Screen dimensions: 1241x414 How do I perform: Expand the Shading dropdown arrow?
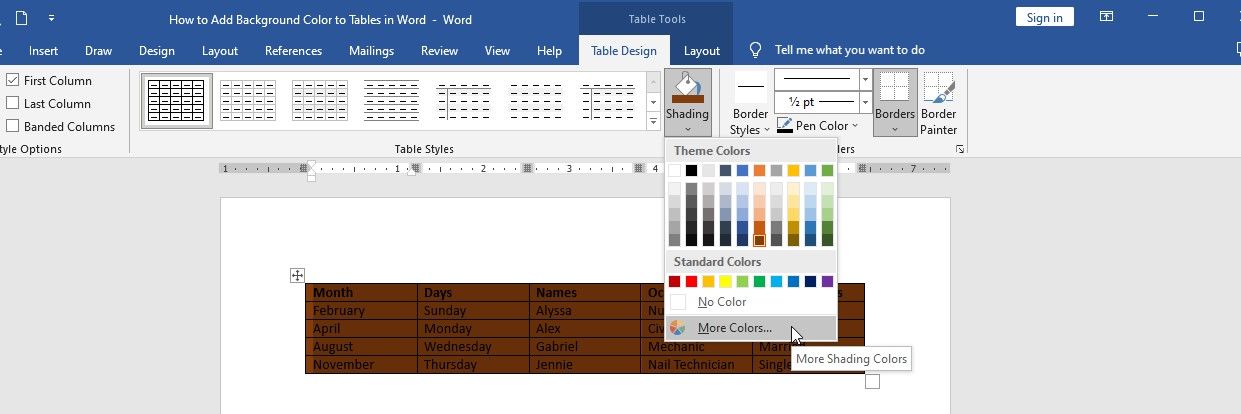click(687, 129)
